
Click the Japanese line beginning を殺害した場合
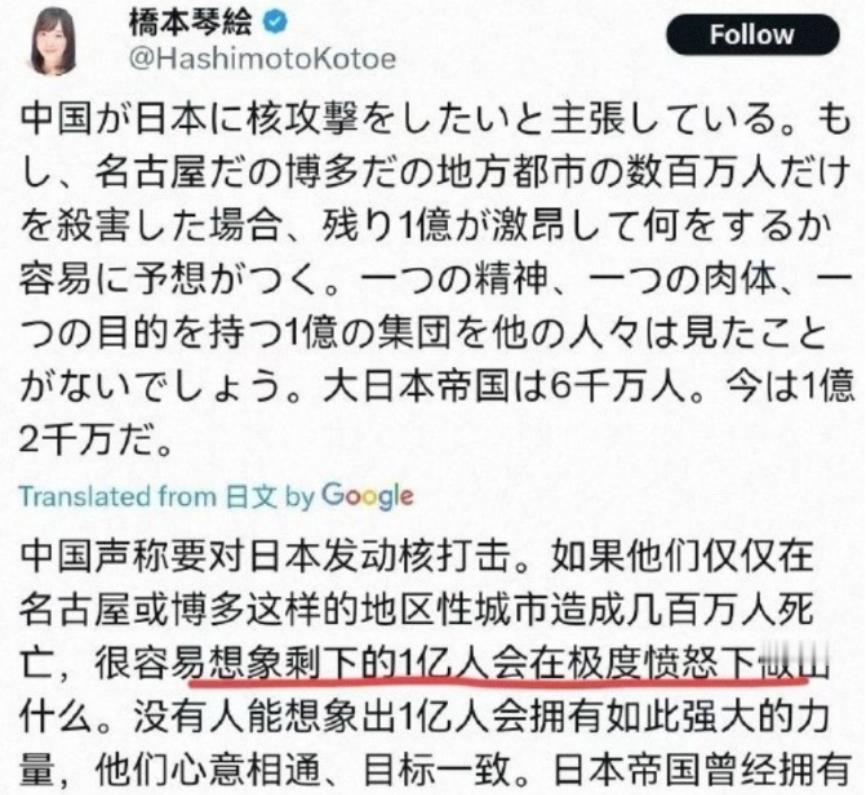(x=426, y=226)
